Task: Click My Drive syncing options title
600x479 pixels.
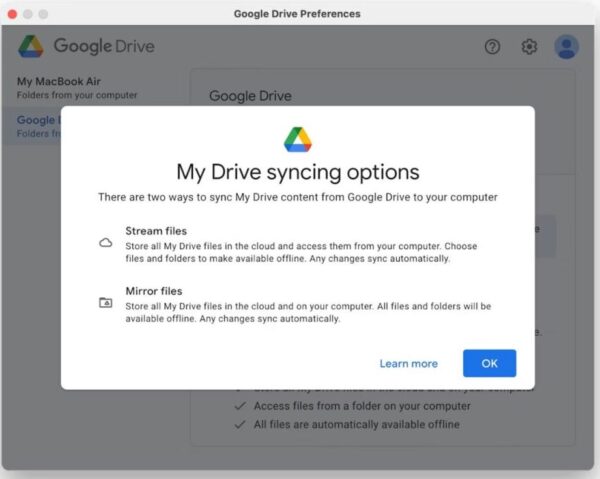Action: coord(298,172)
